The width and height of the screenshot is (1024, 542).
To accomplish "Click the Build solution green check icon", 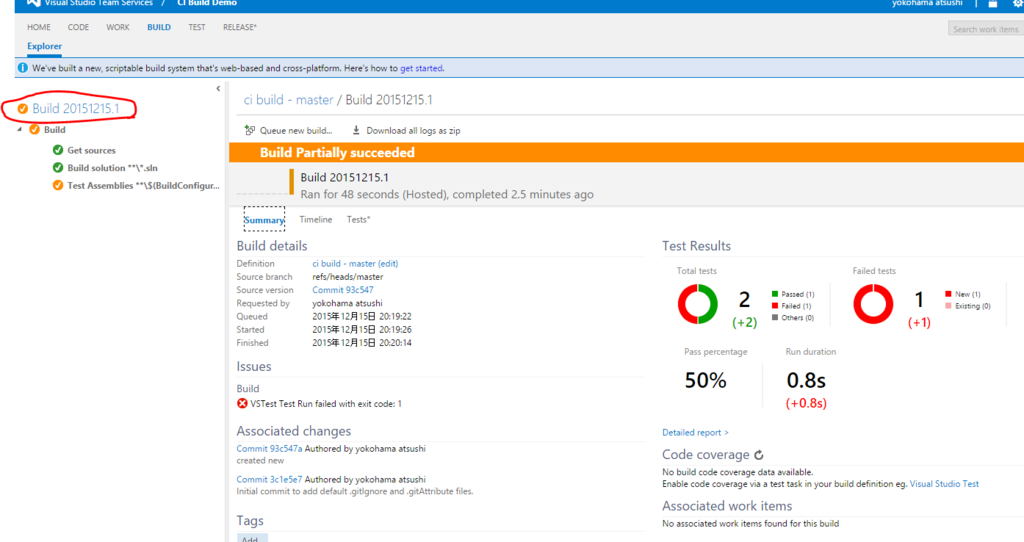I will (x=58, y=168).
